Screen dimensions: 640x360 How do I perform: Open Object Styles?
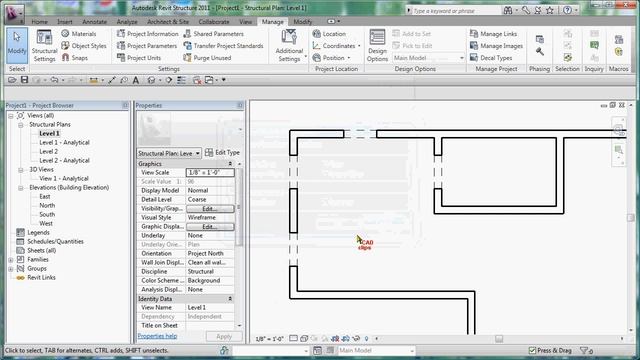pyautogui.click(x=84, y=46)
